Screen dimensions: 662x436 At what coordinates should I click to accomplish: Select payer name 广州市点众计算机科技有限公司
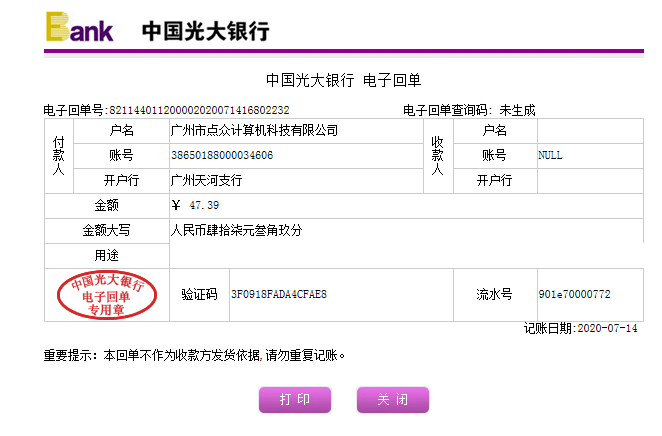(x=255, y=131)
